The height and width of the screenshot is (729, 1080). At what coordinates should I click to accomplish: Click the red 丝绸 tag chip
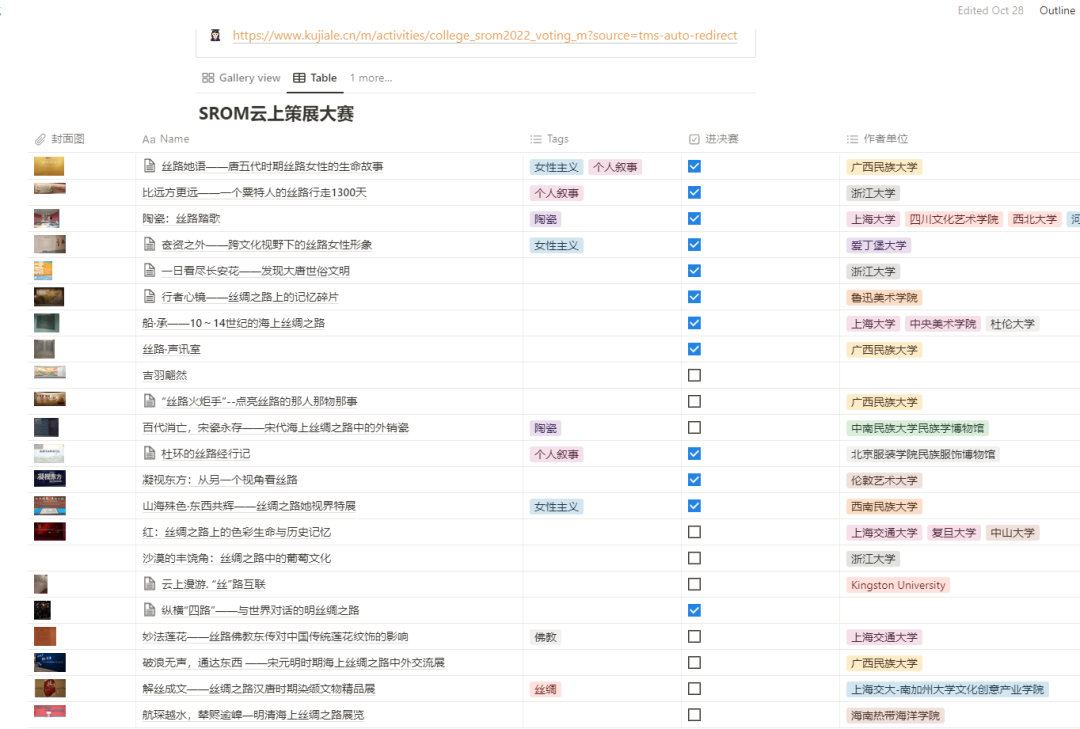coord(545,689)
